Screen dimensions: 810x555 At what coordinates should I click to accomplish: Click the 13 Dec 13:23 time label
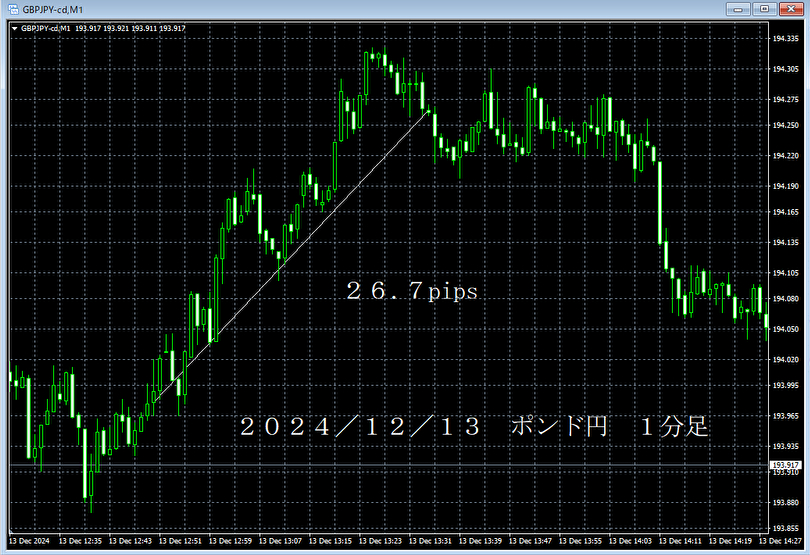coord(381,541)
